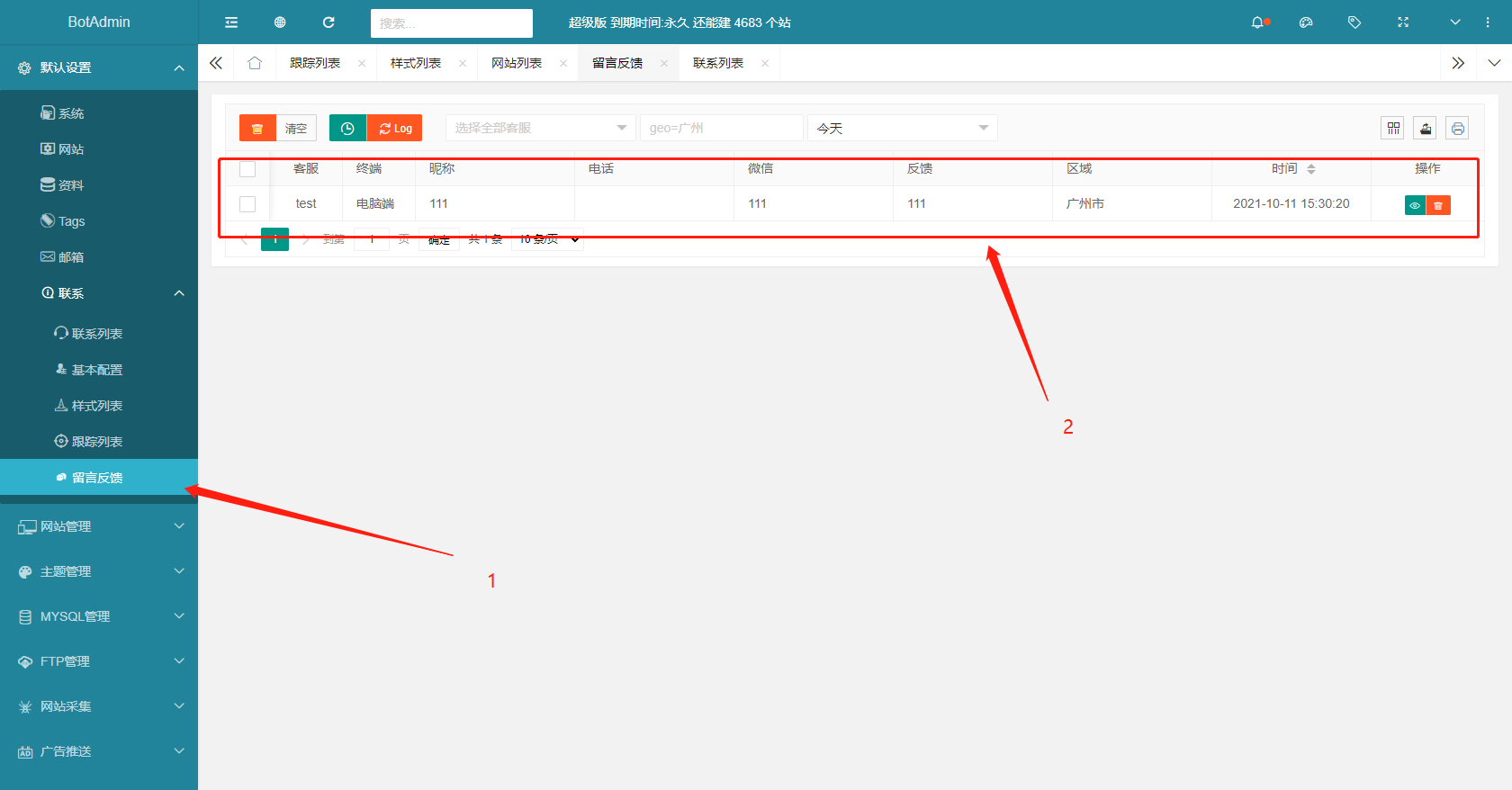This screenshot has height=790, width=1512.
Task: Open 联系列表 in the sidebar
Action: [x=99, y=334]
